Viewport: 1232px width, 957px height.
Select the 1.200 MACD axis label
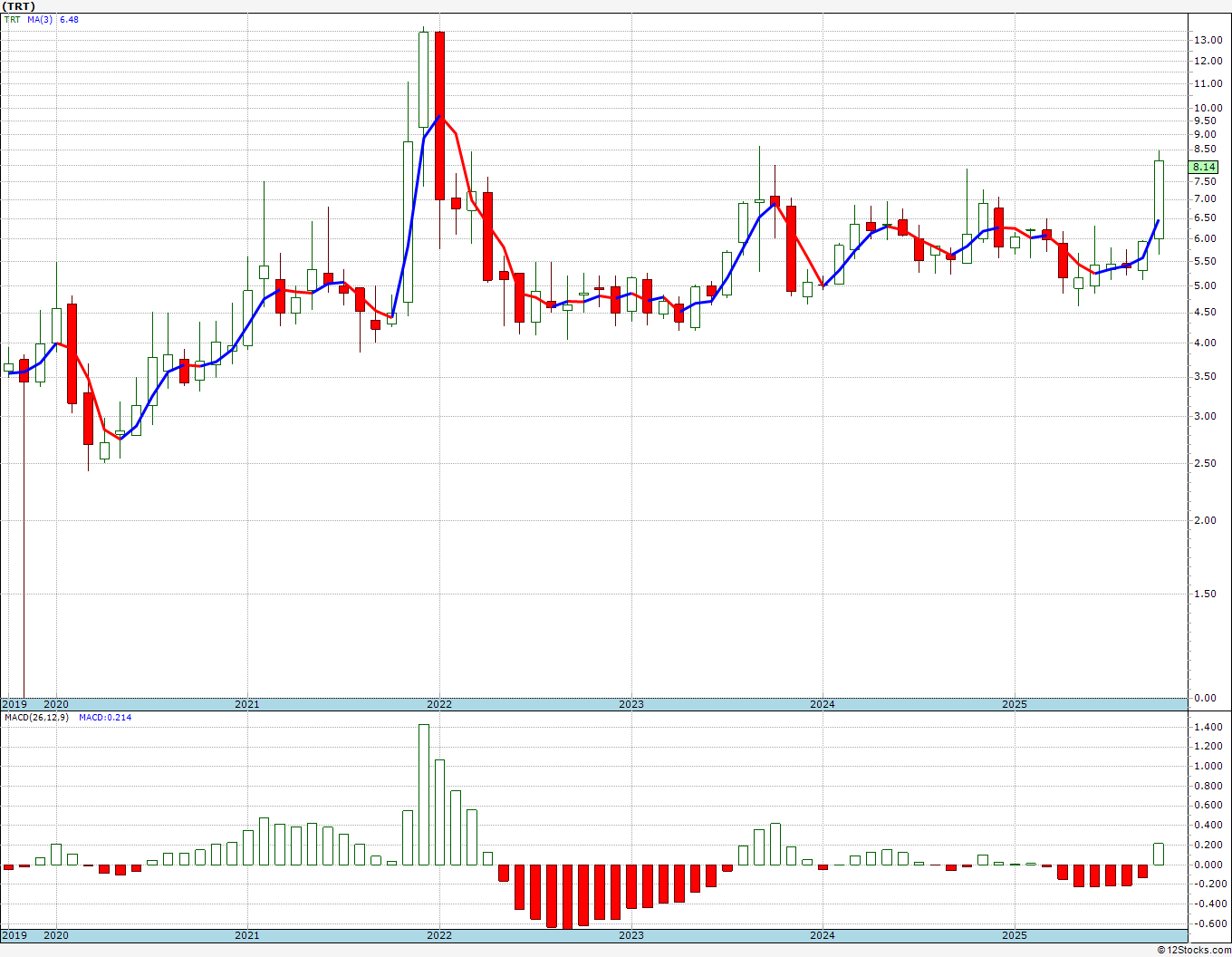(1208, 747)
